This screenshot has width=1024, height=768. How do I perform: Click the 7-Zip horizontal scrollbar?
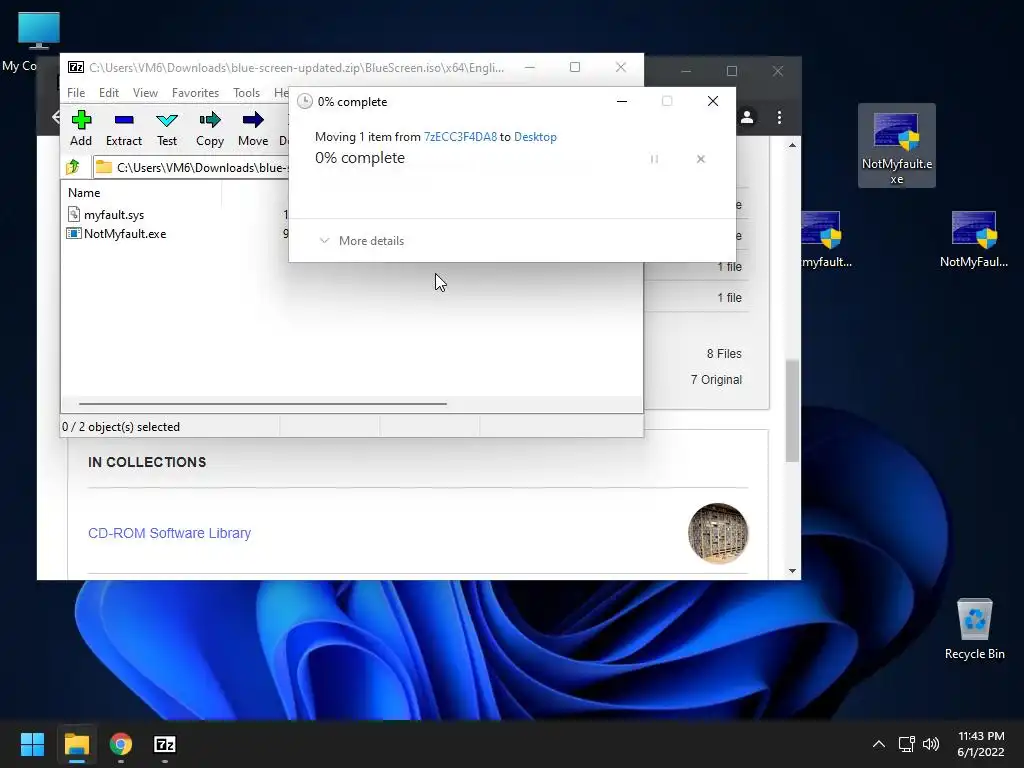tap(263, 404)
